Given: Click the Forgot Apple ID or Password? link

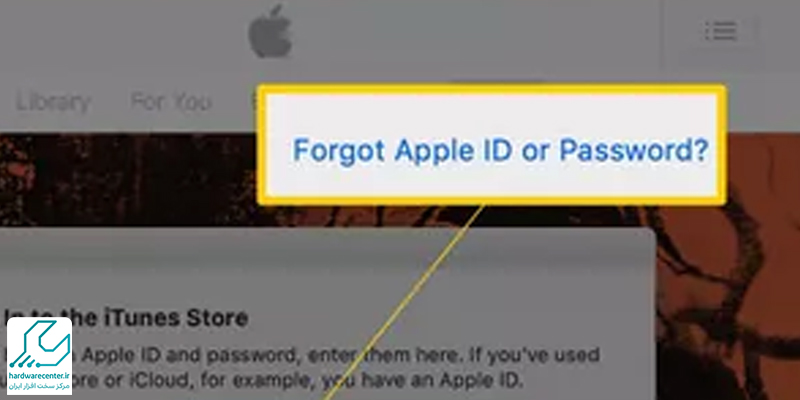Looking at the screenshot, I should (x=501, y=151).
